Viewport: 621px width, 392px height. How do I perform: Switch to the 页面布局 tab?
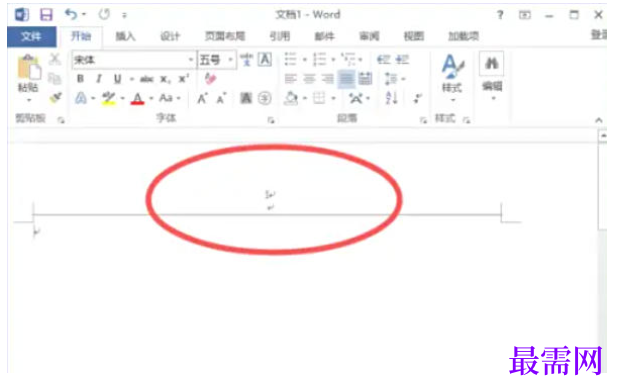(x=225, y=36)
